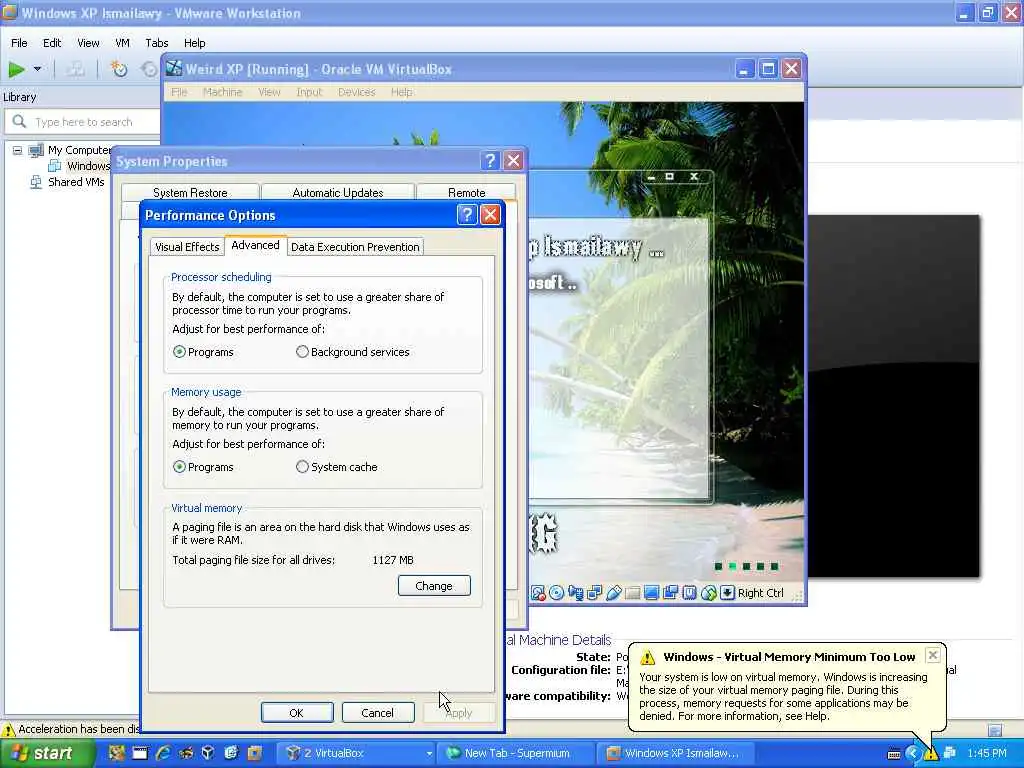Viewport: 1024px width, 768px height.
Task: Dismiss the Virtual Memory Minimum Too Low balloon
Action: pyautogui.click(x=933, y=655)
